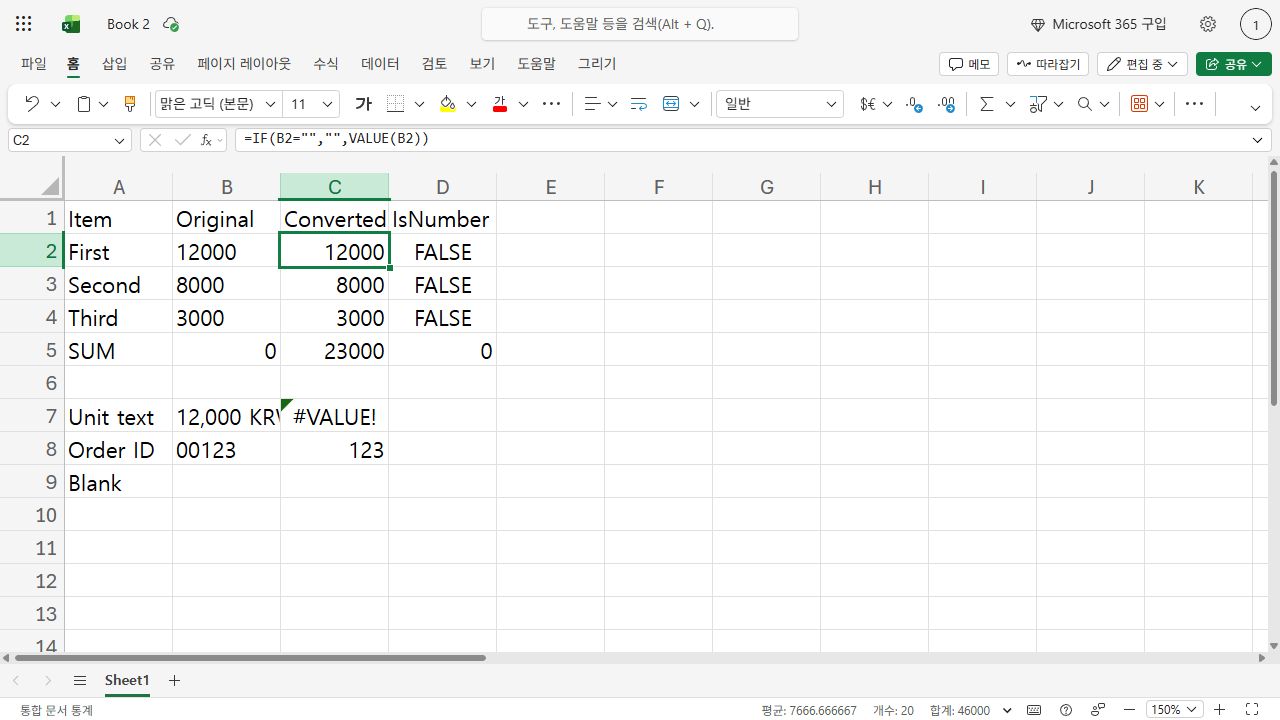The width and height of the screenshot is (1280, 720).
Task: Expand the Name Box dropdown
Action: point(120,141)
